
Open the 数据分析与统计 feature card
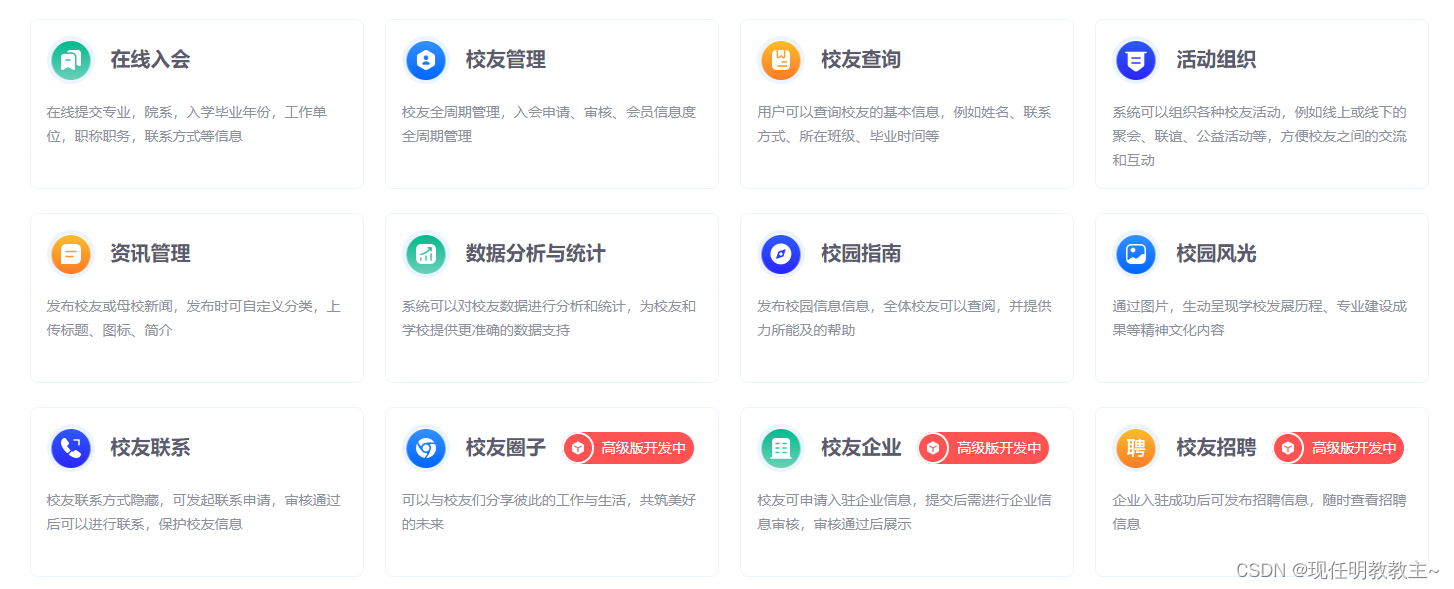tap(552, 295)
